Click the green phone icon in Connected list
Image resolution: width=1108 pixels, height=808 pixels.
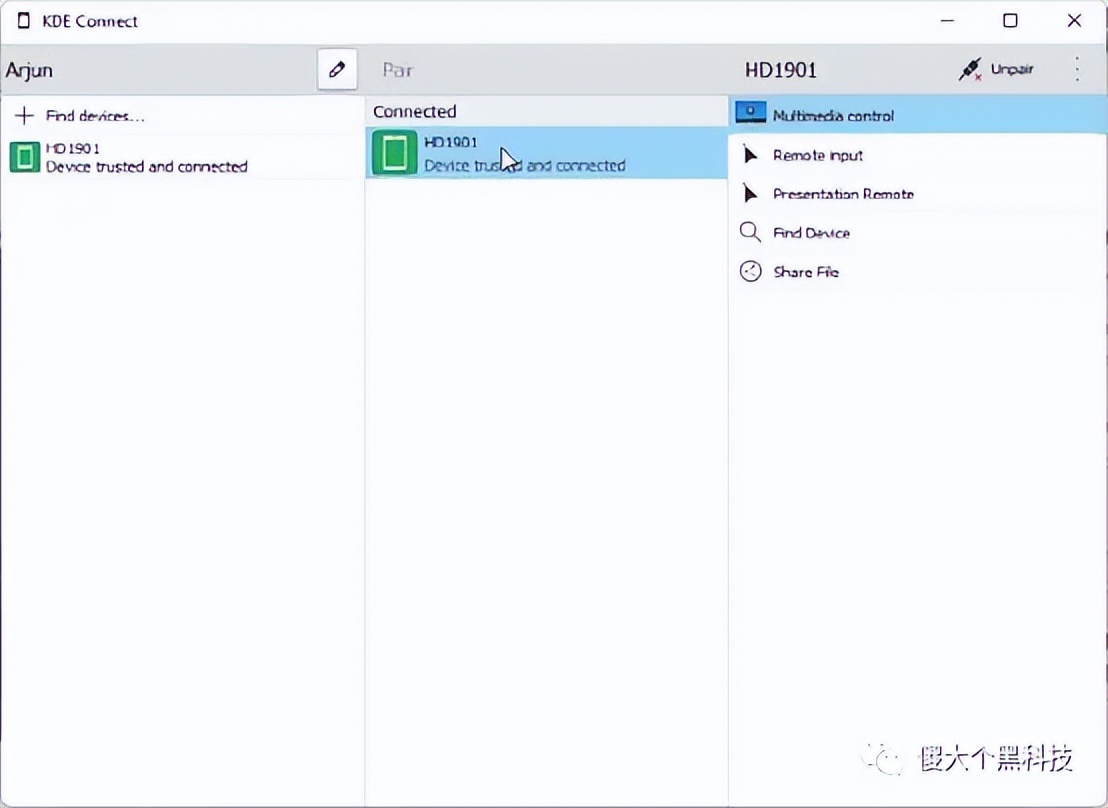394,154
